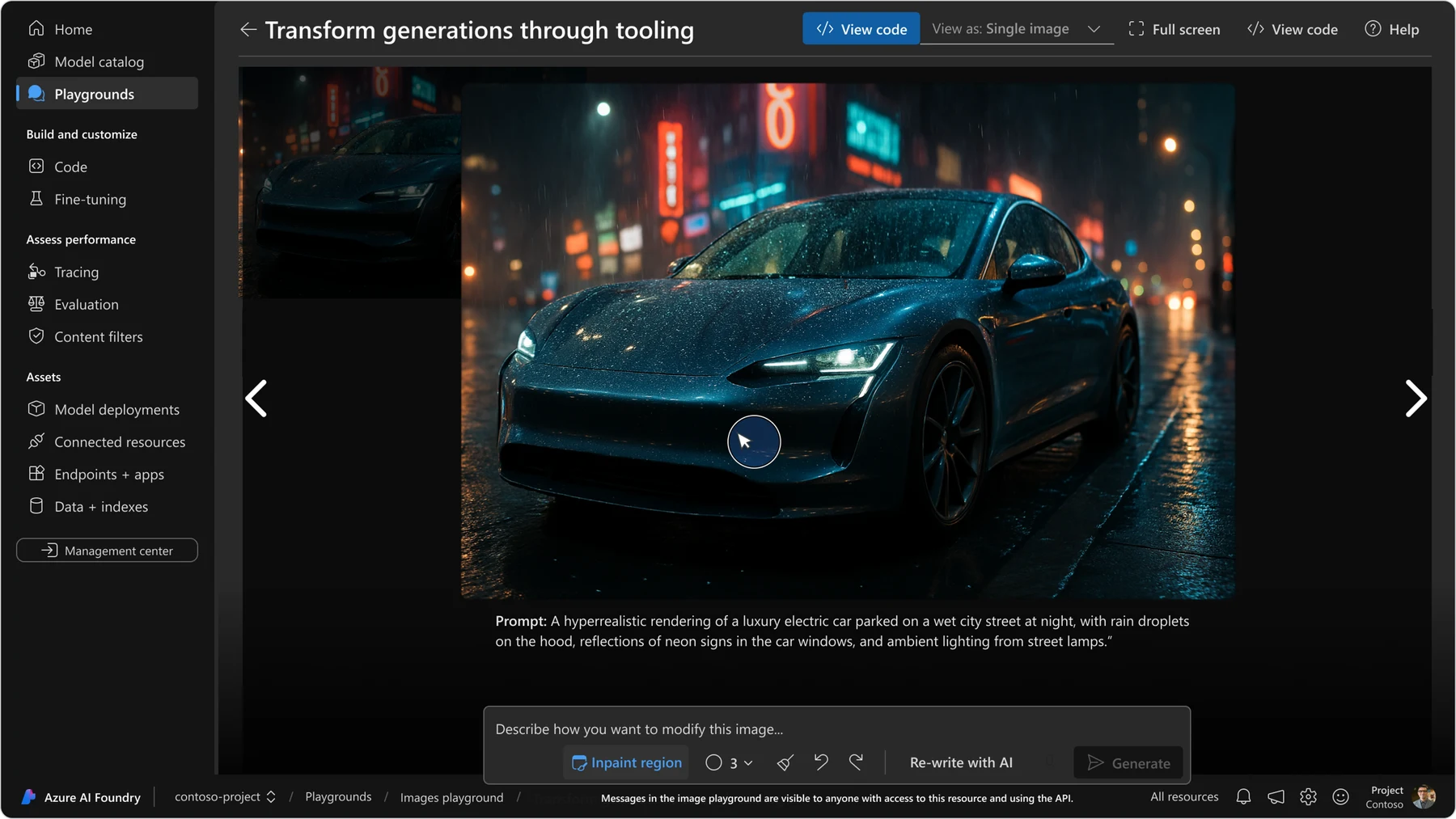1456x819 pixels.
Task: Open the brush size dropdown showing 3
Action: tap(730, 762)
